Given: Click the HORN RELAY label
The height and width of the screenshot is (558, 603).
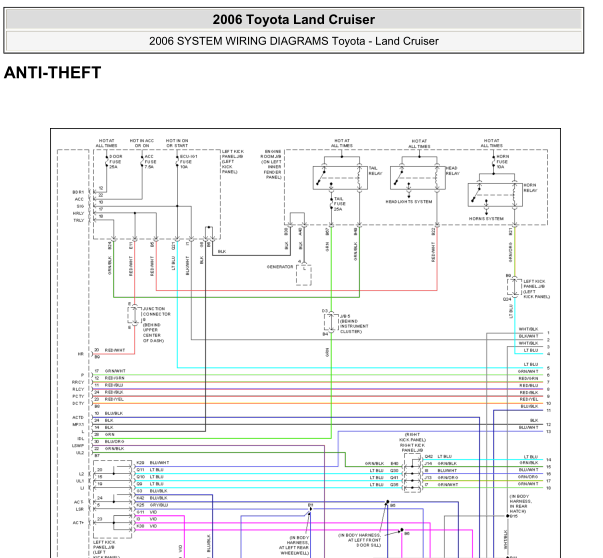Looking at the screenshot, I should click(x=530, y=188).
